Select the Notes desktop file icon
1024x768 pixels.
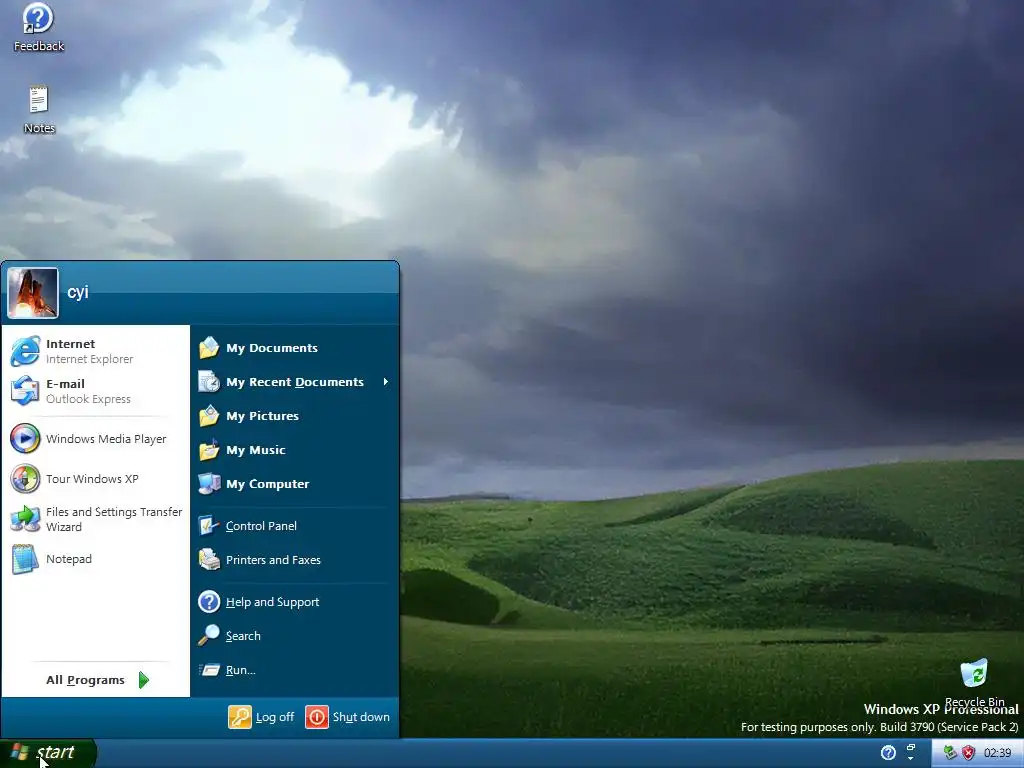click(39, 110)
